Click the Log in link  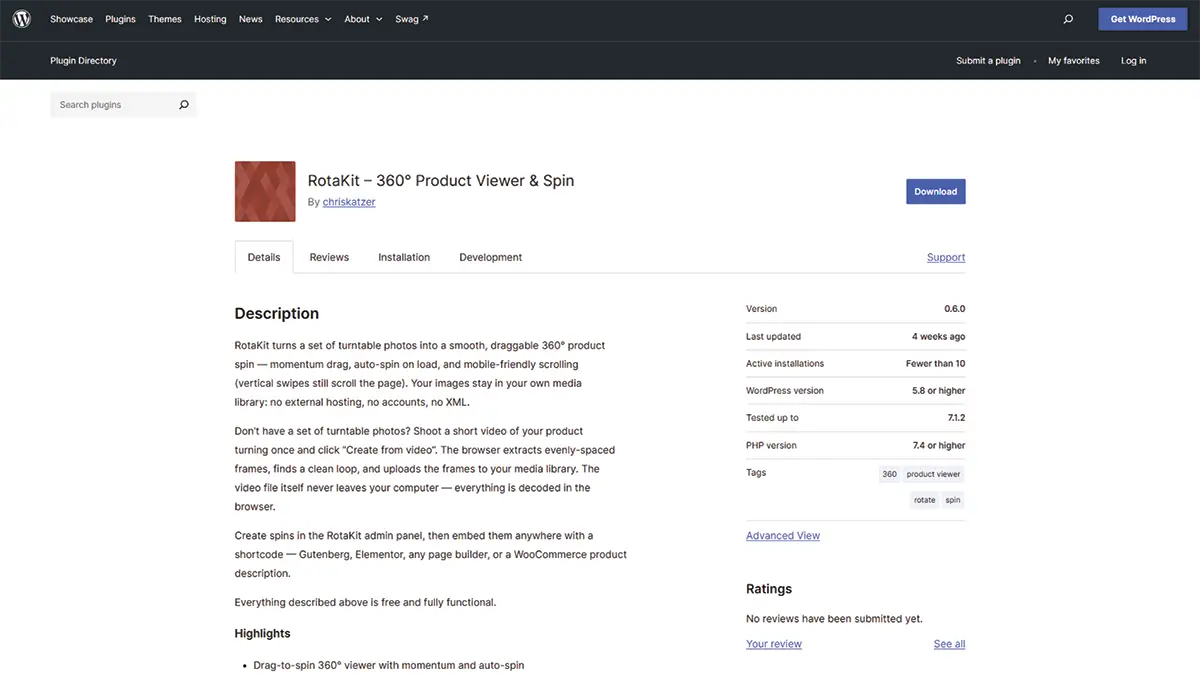click(1134, 61)
